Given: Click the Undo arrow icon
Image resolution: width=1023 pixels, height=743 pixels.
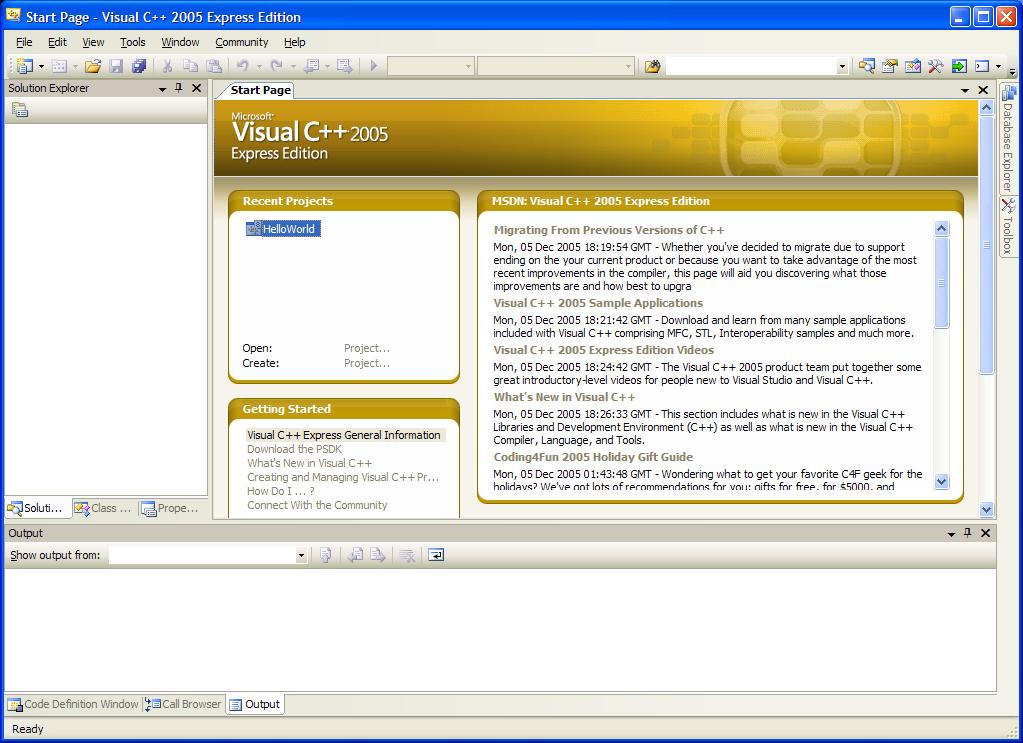Looking at the screenshot, I should point(243,66).
